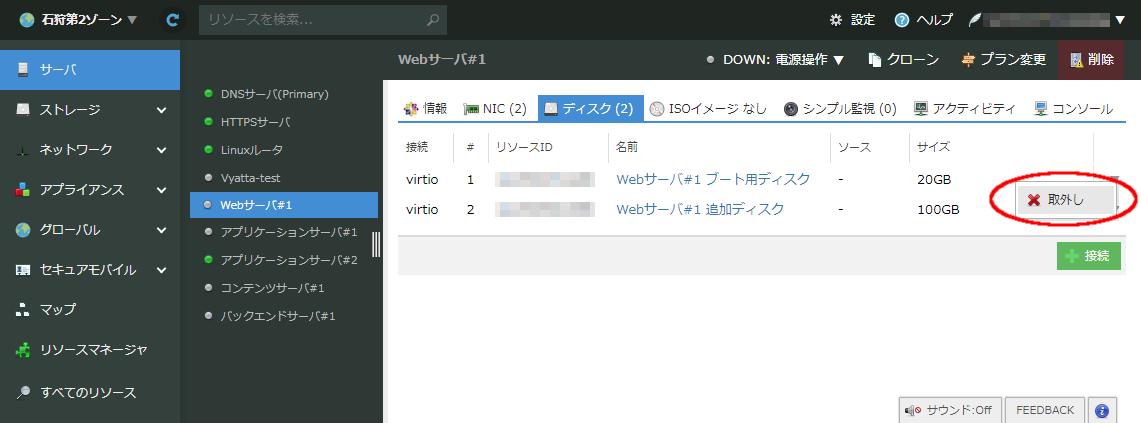Click the refresh icon beside zone selector
Image resolution: width=1141 pixels, height=423 pixels.
(173, 20)
